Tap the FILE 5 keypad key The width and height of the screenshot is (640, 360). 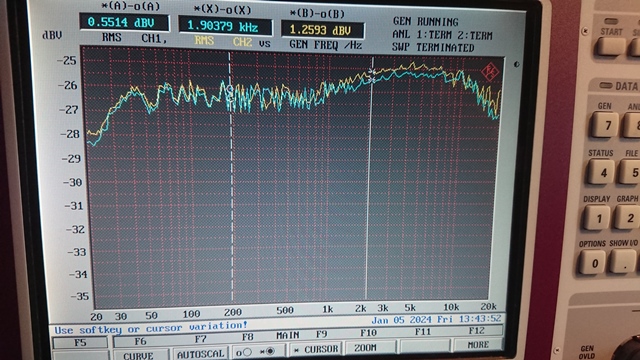click(x=631, y=172)
